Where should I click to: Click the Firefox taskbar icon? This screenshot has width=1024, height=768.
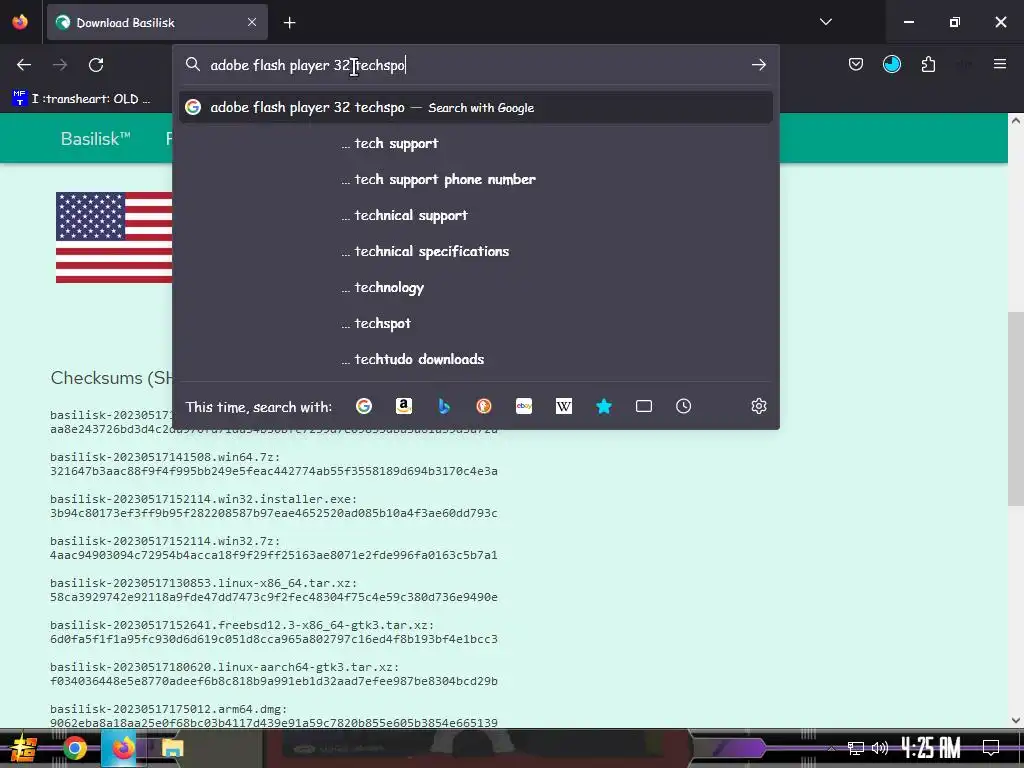121,748
